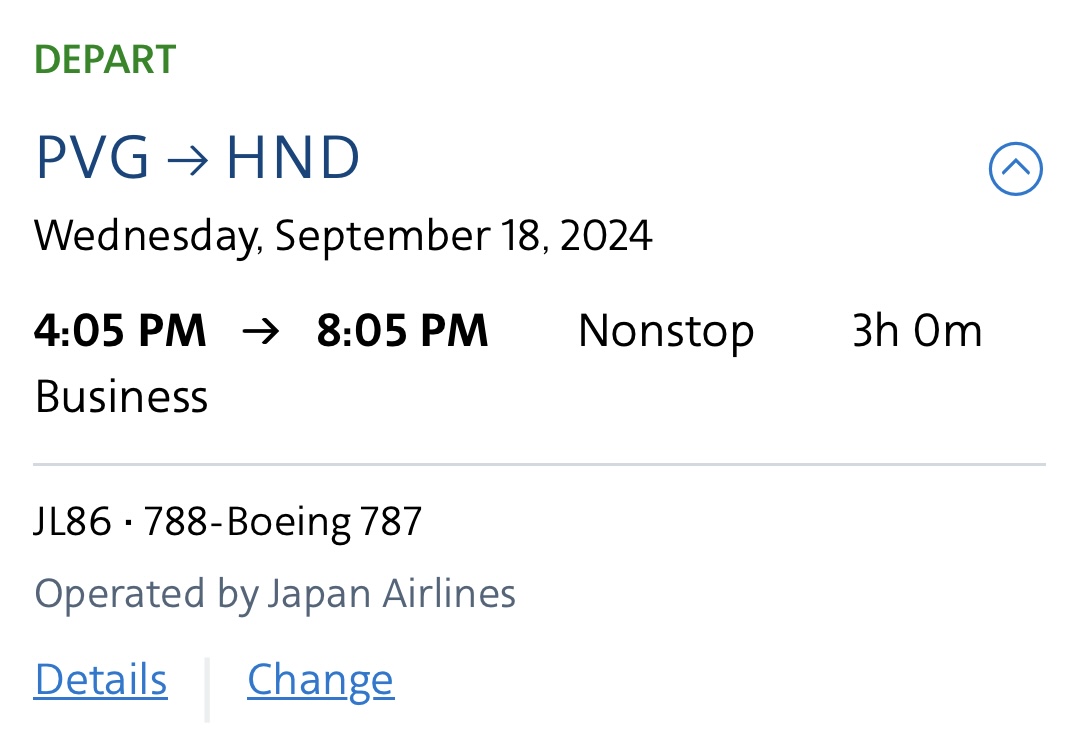Open the Details link

101,680
